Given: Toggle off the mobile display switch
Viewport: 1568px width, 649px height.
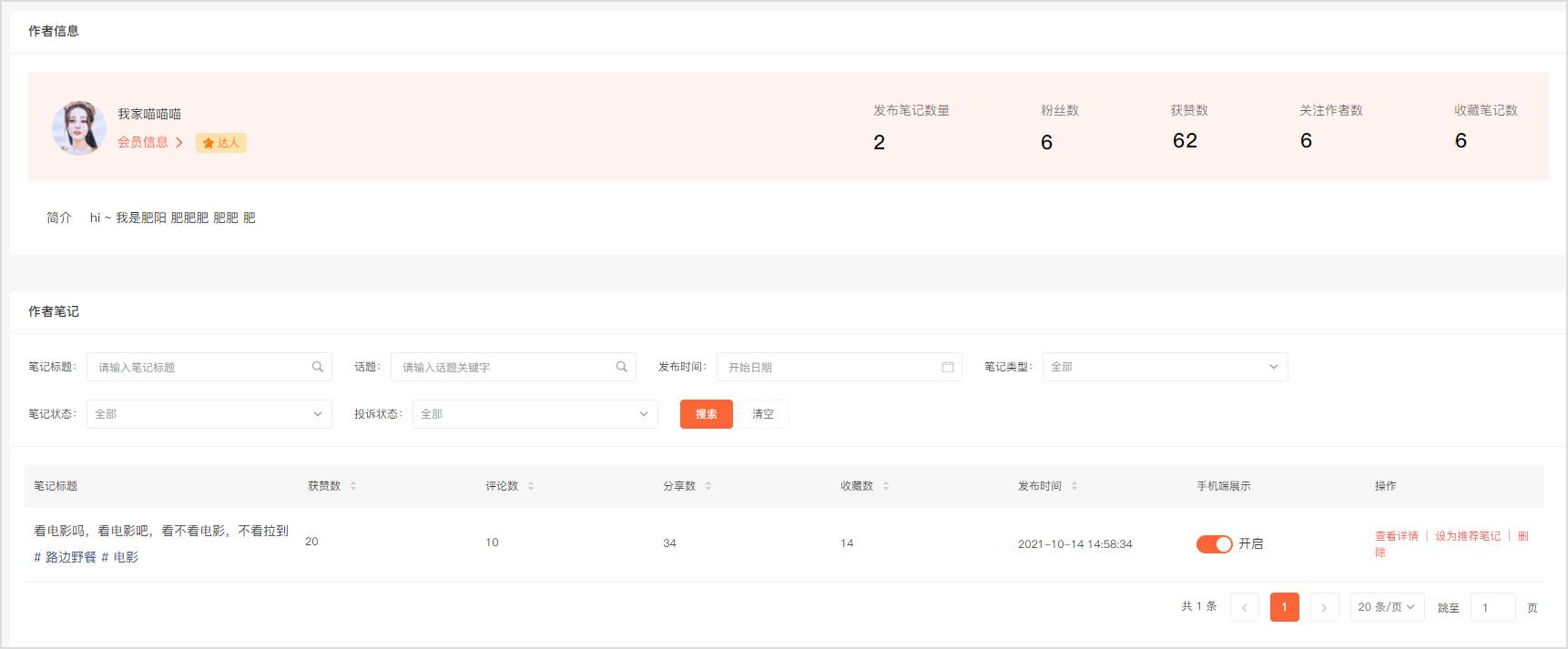Looking at the screenshot, I should [x=1214, y=543].
